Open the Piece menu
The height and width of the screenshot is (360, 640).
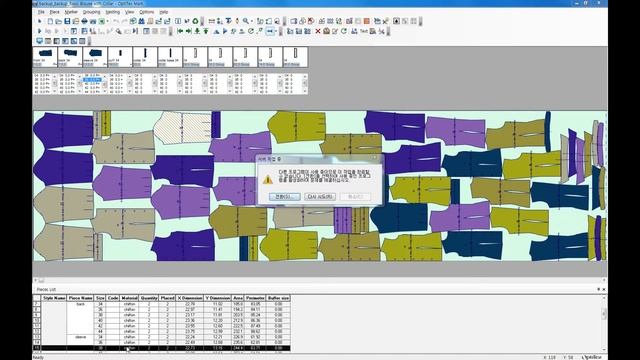tap(54, 12)
